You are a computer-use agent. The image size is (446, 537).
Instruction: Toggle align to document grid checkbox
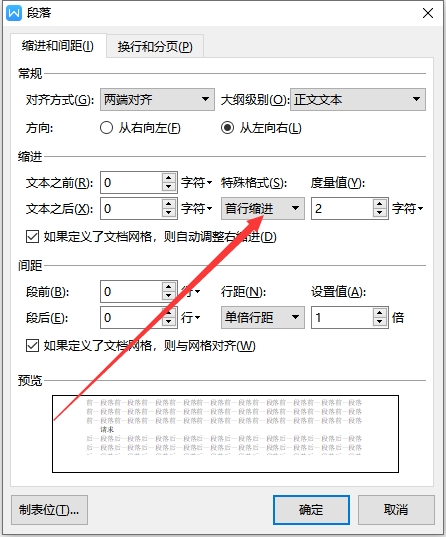(x=32, y=346)
